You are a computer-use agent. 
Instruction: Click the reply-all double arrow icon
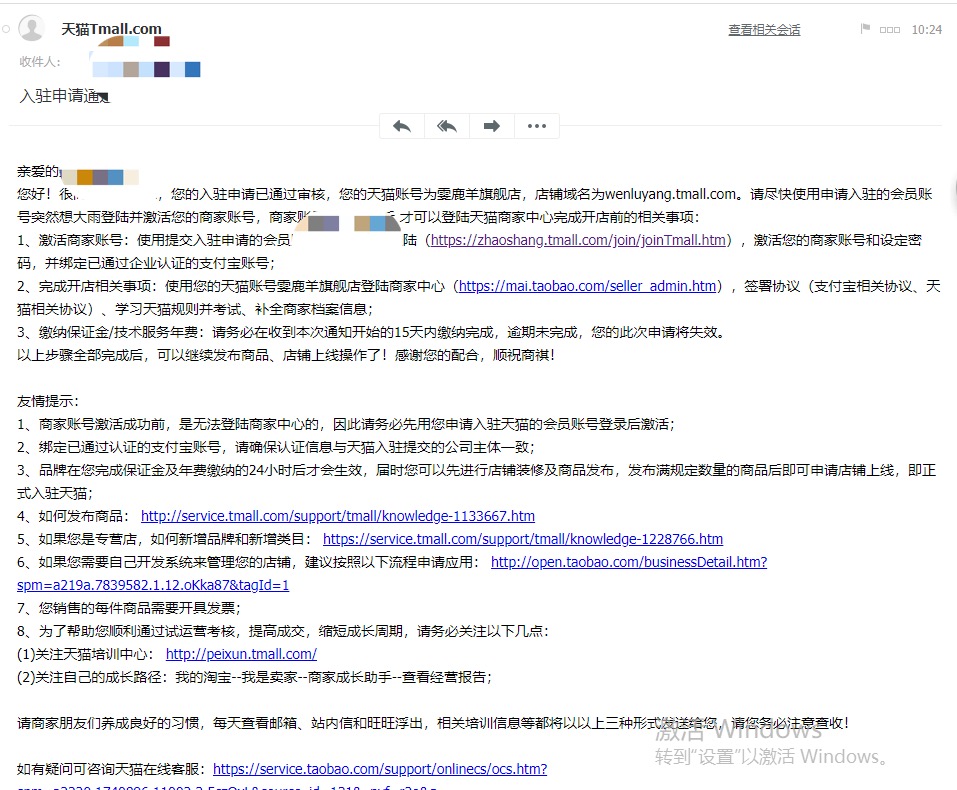(447, 126)
